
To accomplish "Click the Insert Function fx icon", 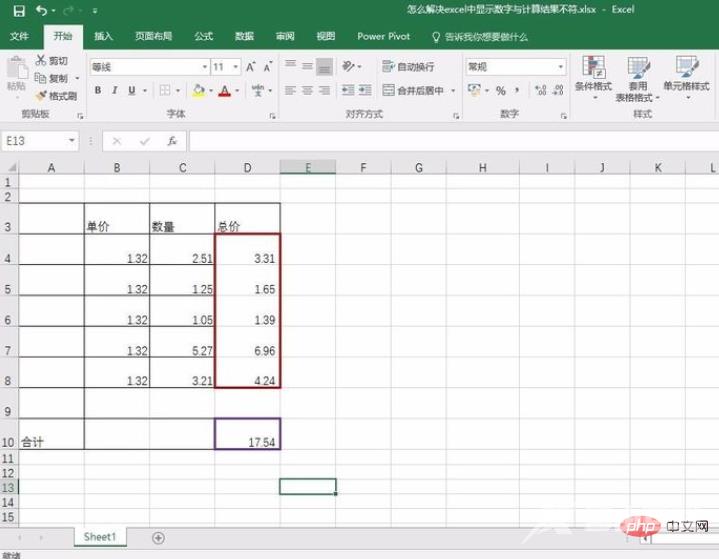I will pyautogui.click(x=172, y=141).
